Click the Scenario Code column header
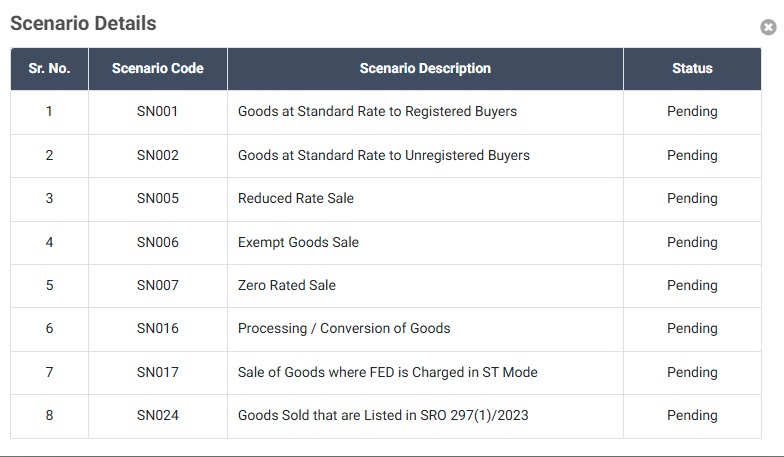784x457 pixels. pyautogui.click(x=157, y=69)
